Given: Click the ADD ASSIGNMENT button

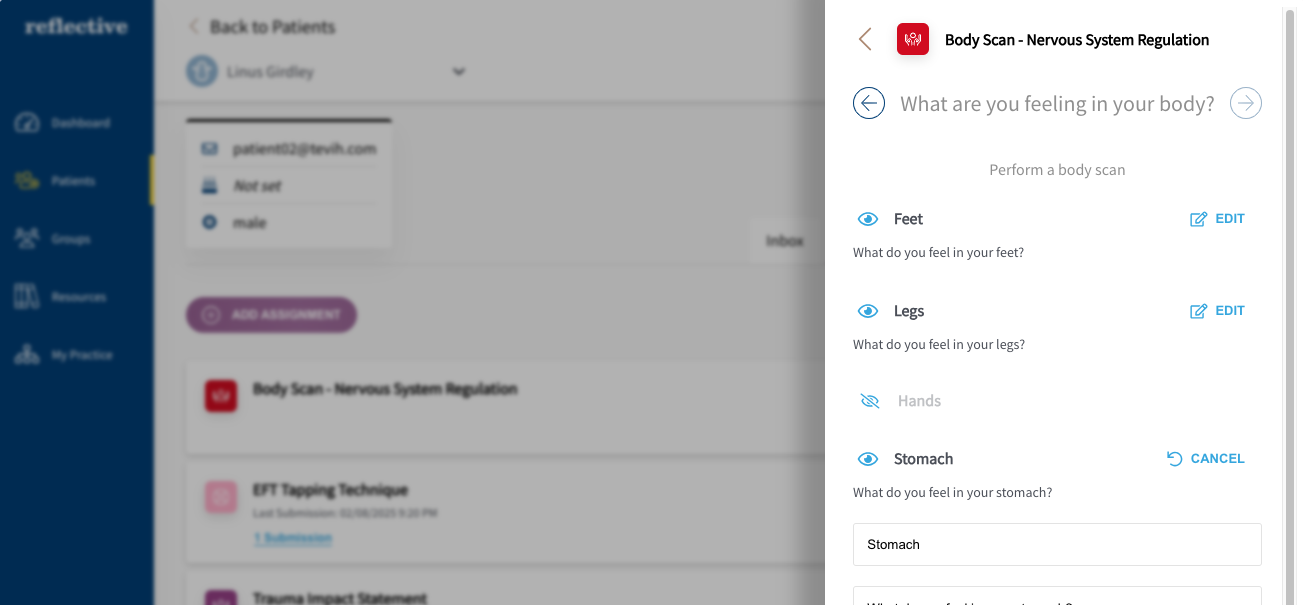Looking at the screenshot, I should click(x=271, y=314).
